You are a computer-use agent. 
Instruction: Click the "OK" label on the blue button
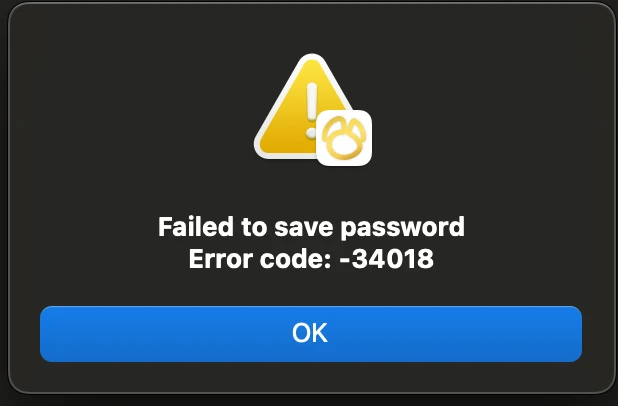coord(310,333)
